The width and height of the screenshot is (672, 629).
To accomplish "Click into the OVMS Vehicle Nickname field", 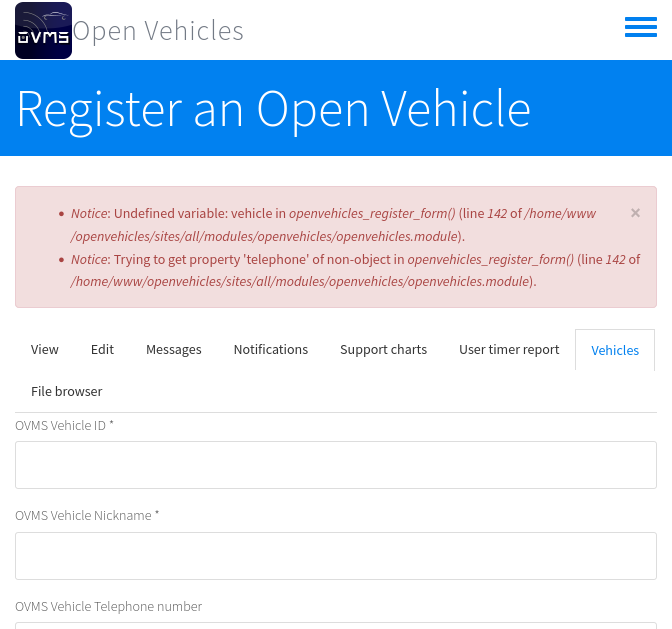I will click(336, 556).
